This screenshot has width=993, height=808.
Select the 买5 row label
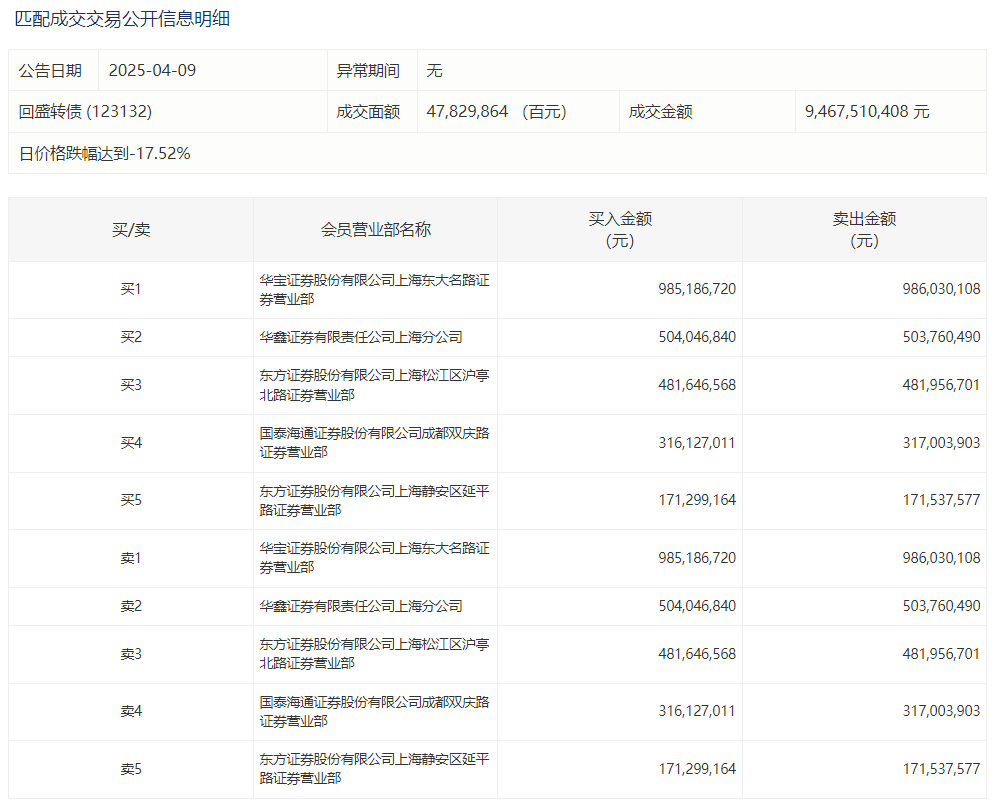coord(131,500)
